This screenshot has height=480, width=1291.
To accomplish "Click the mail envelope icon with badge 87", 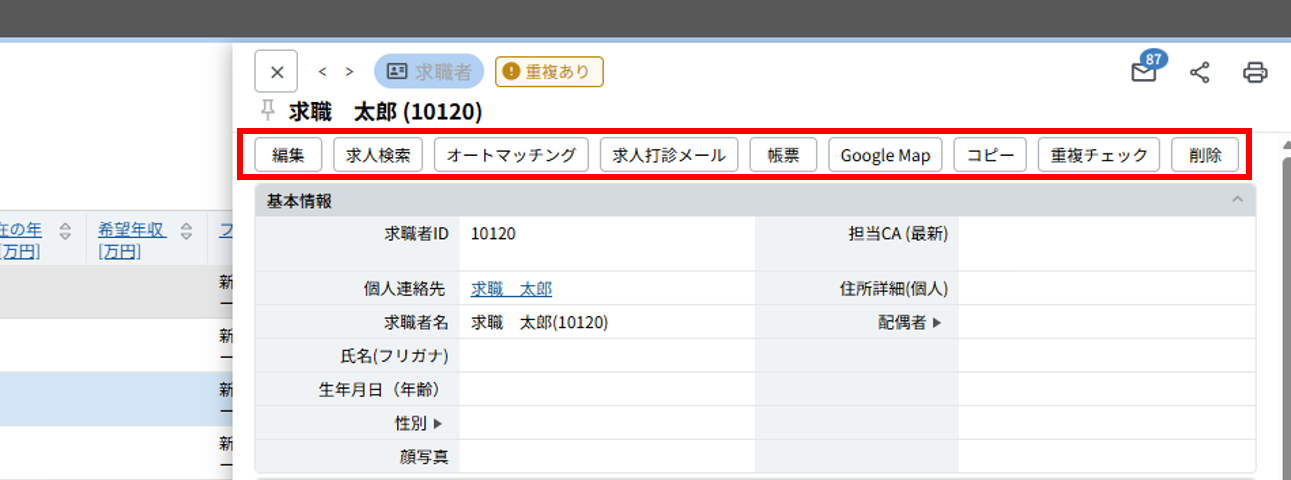I will 1144,73.
